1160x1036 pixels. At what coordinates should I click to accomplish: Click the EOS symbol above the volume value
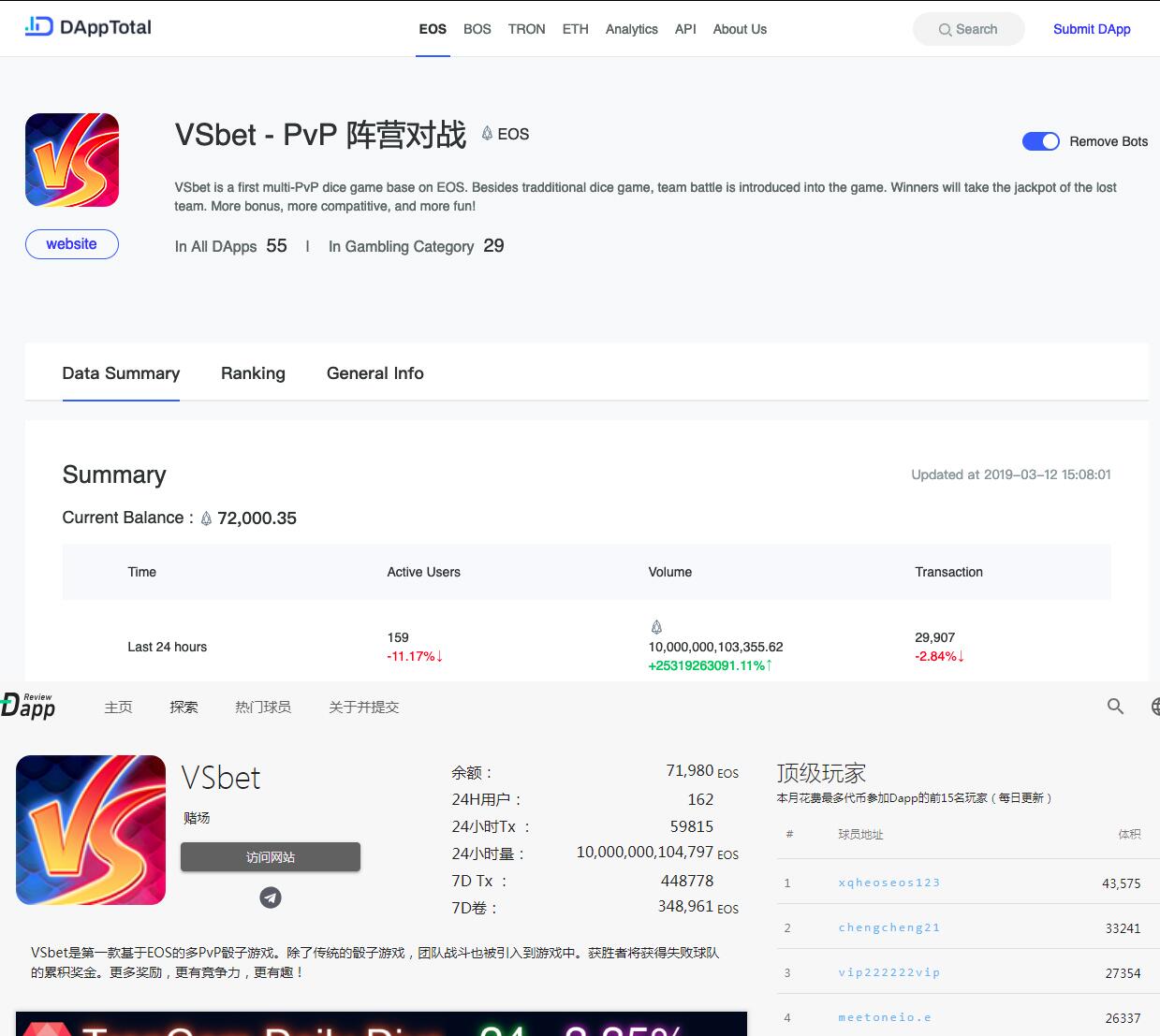click(655, 627)
